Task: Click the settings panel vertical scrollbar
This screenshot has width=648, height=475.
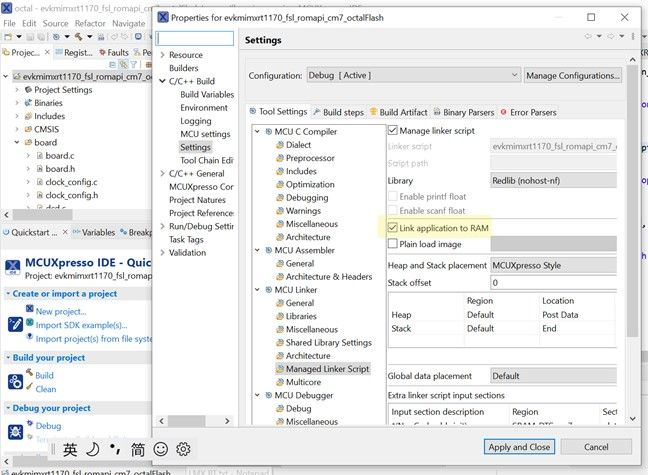Action: pyautogui.click(x=632, y=202)
